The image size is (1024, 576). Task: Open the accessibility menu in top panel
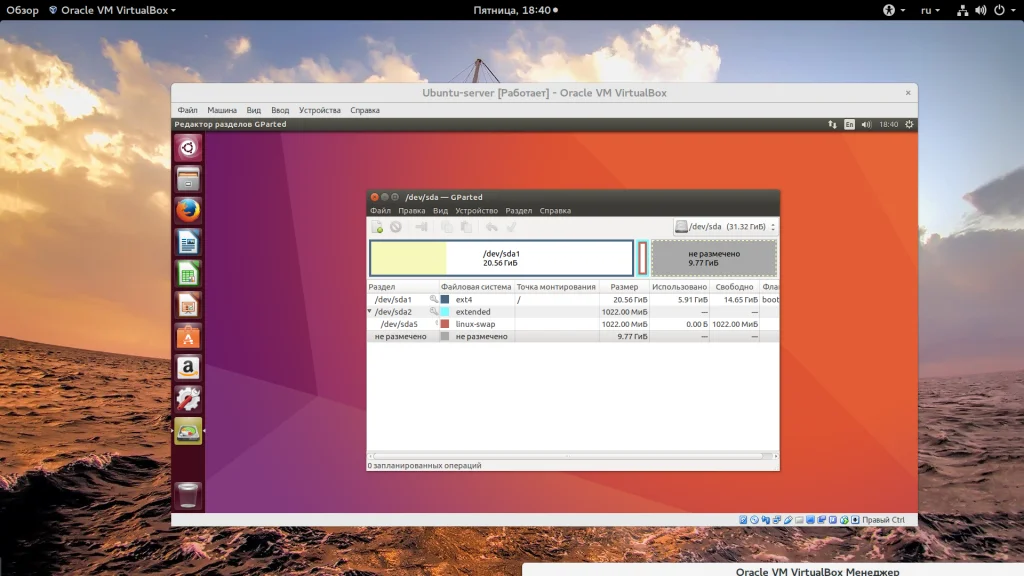[889, 10]
